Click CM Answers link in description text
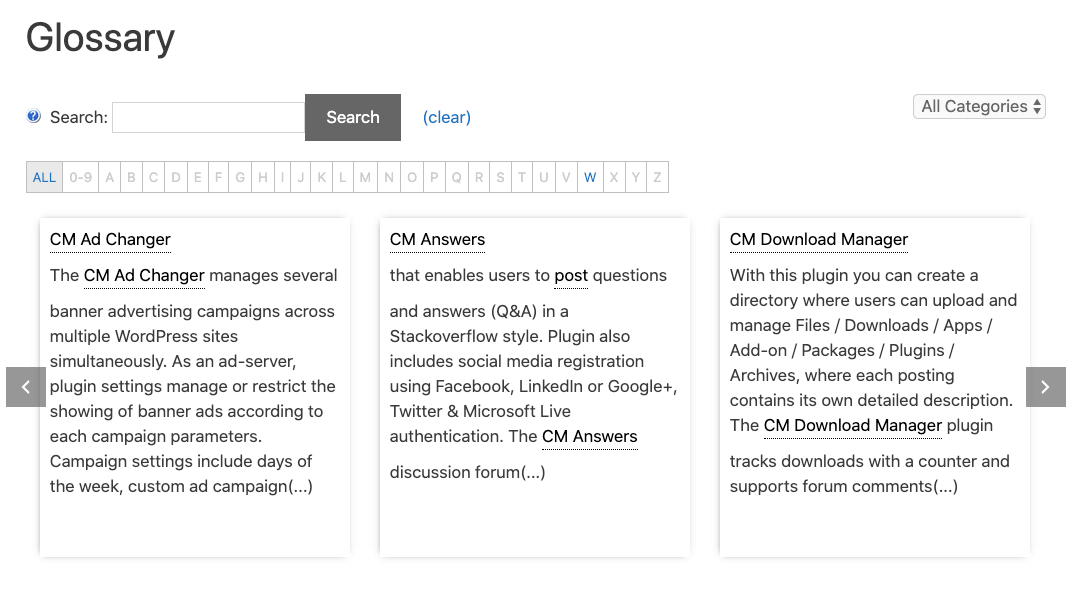The height and width of the screenshot is (595, 1076). [589, 436]
